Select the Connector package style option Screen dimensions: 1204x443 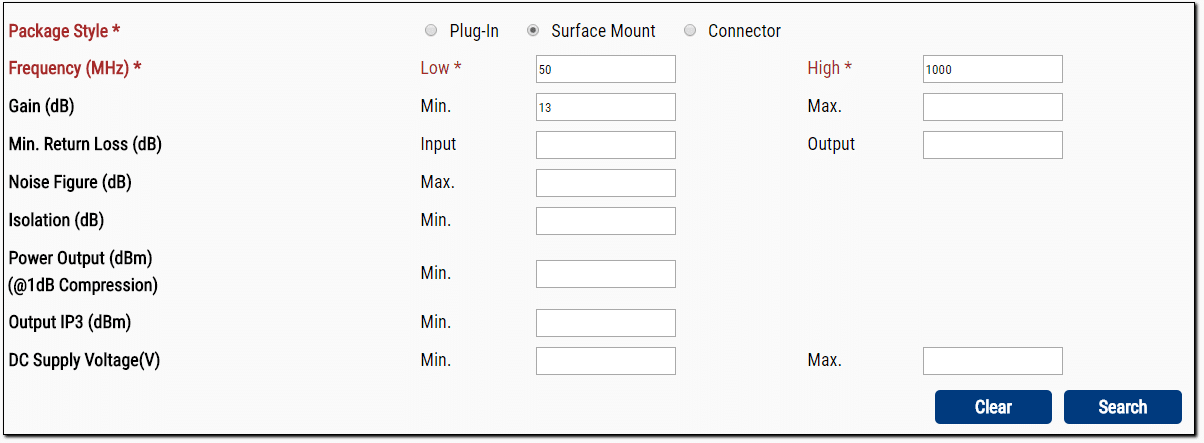690,31
